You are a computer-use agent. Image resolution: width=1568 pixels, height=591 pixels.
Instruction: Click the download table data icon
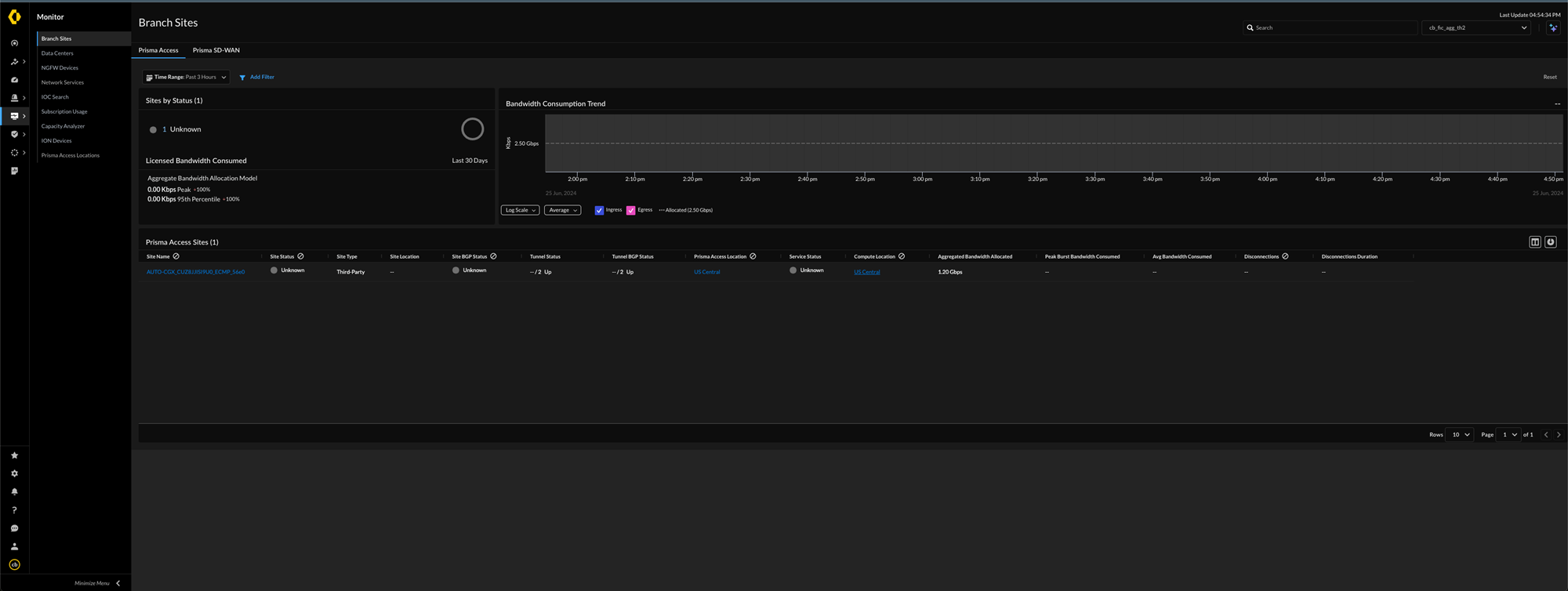pos(1551,242)
